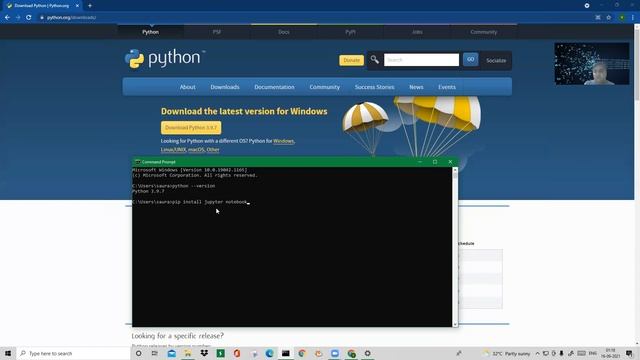Open the Community item in main menu
The width and height of the screenshot is (640, 360).
(x=324, y=87)
